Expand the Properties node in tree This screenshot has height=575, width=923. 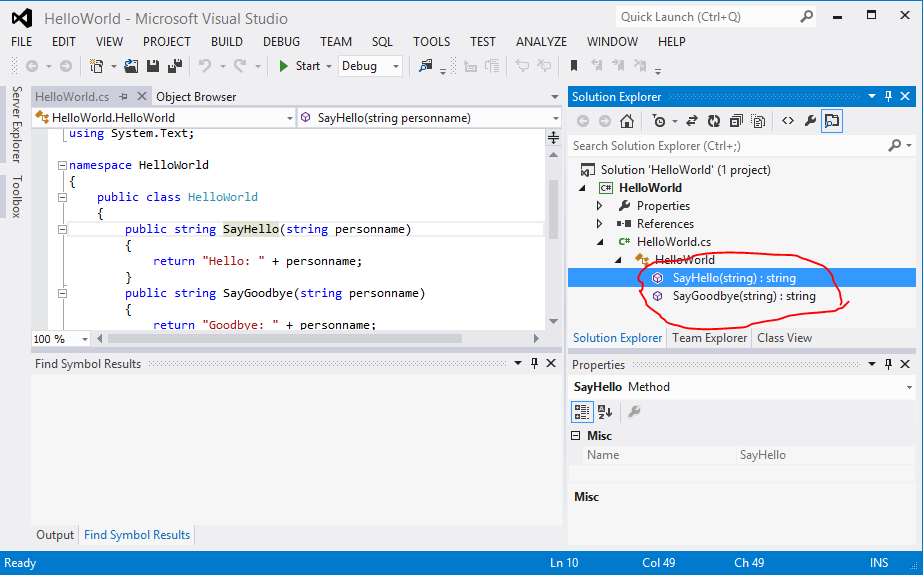[599, 206]
